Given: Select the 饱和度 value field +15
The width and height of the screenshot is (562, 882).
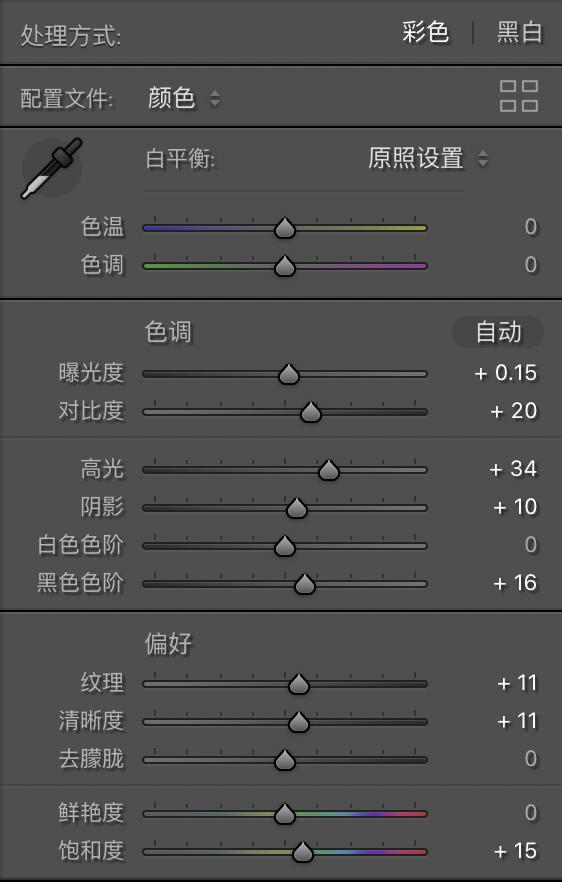Looking at the screenshot, I should tap(515, 851).
